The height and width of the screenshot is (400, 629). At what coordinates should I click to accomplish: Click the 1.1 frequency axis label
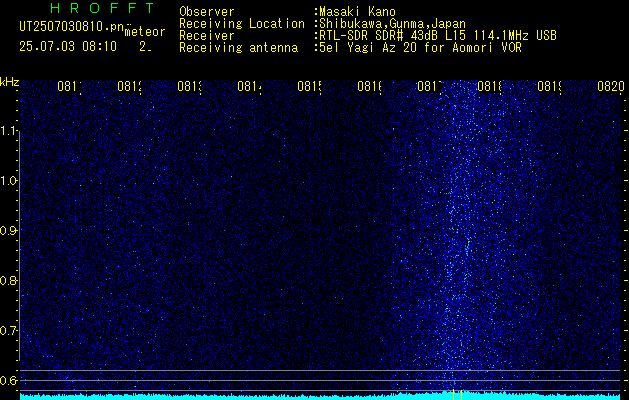[x=9, y=130]
